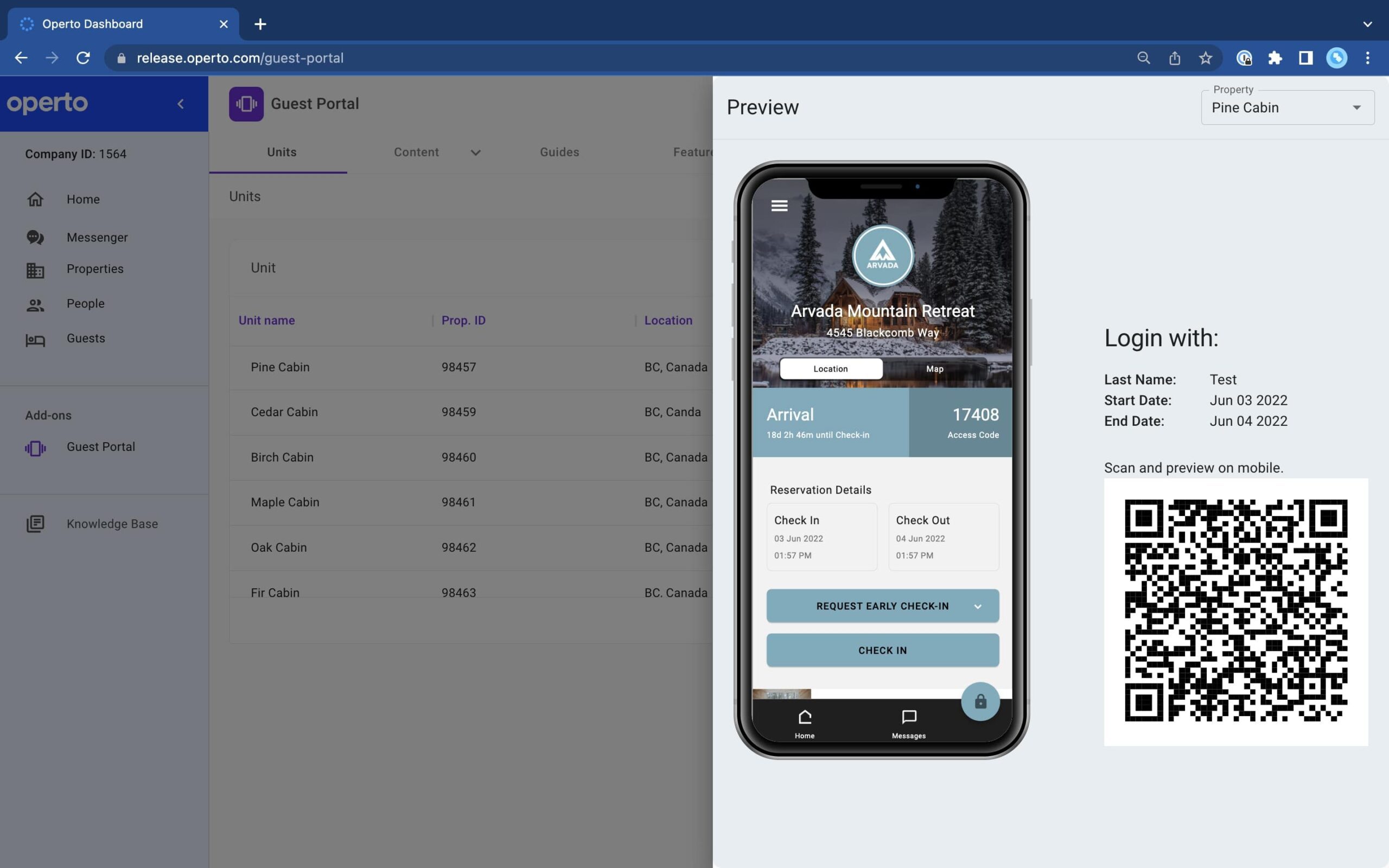Click the lock icon on mobile preview

tap(979, 701)
